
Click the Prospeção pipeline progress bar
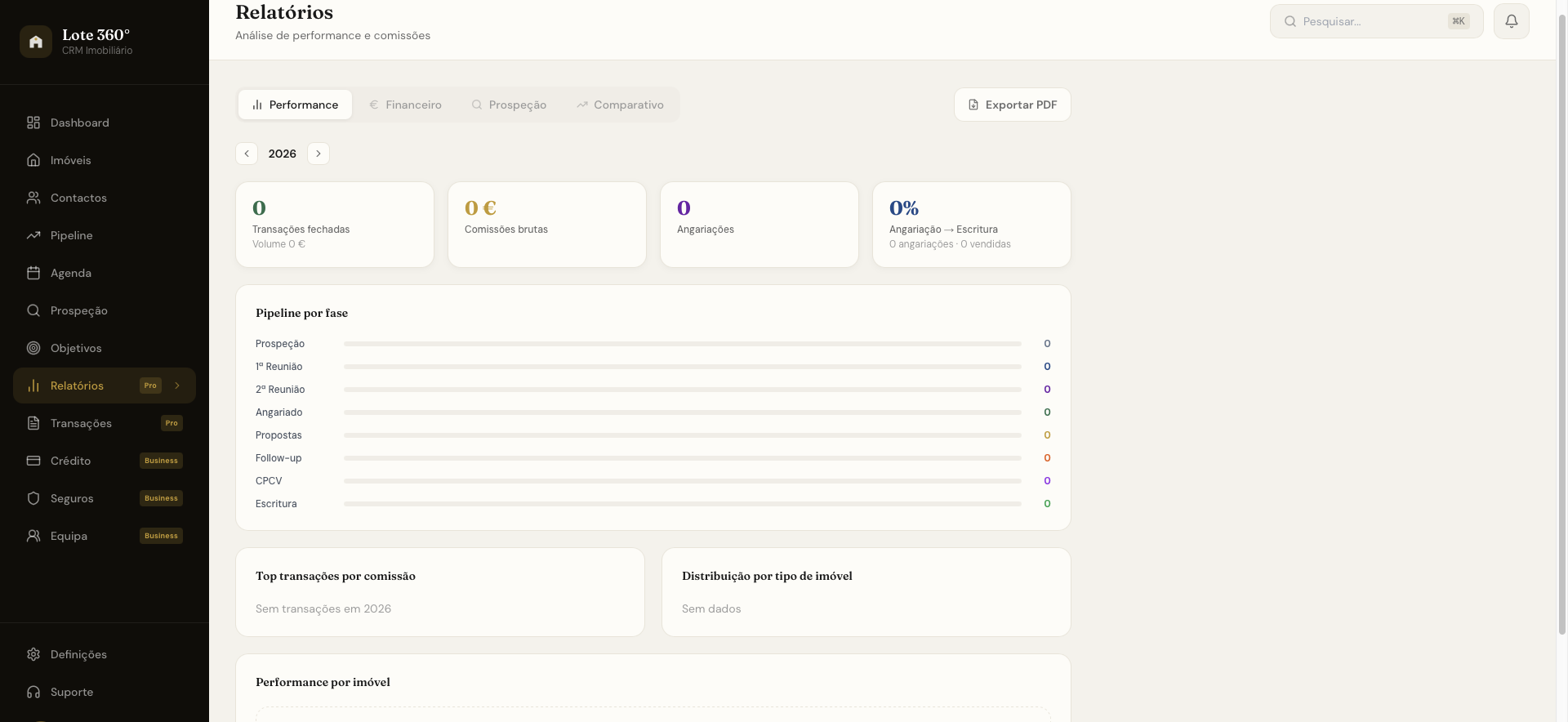coord(683,344)
